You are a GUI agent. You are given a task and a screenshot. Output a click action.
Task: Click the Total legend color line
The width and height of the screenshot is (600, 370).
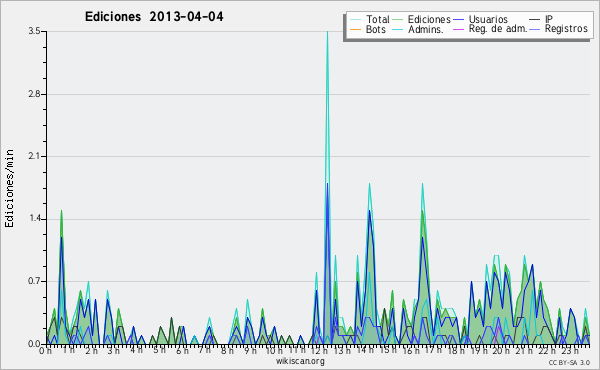(x=355, y=20)
